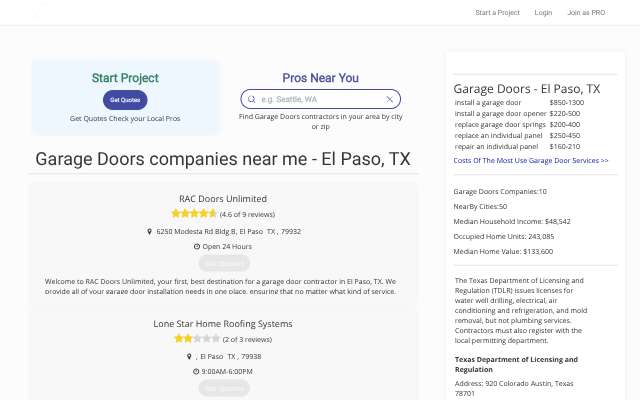Click the Get Quotes button under Start Project

click(125, 100)
